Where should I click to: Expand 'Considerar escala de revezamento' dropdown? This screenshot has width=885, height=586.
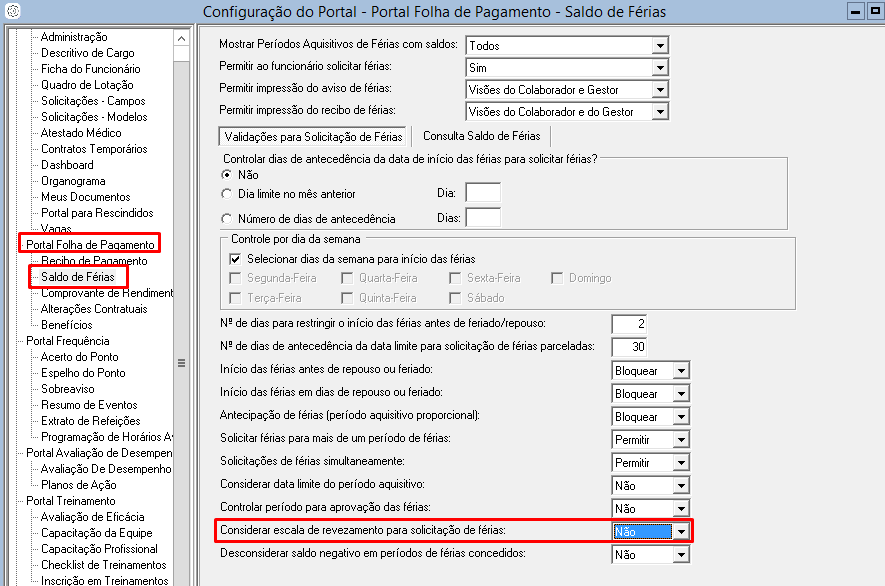point(681,532)
